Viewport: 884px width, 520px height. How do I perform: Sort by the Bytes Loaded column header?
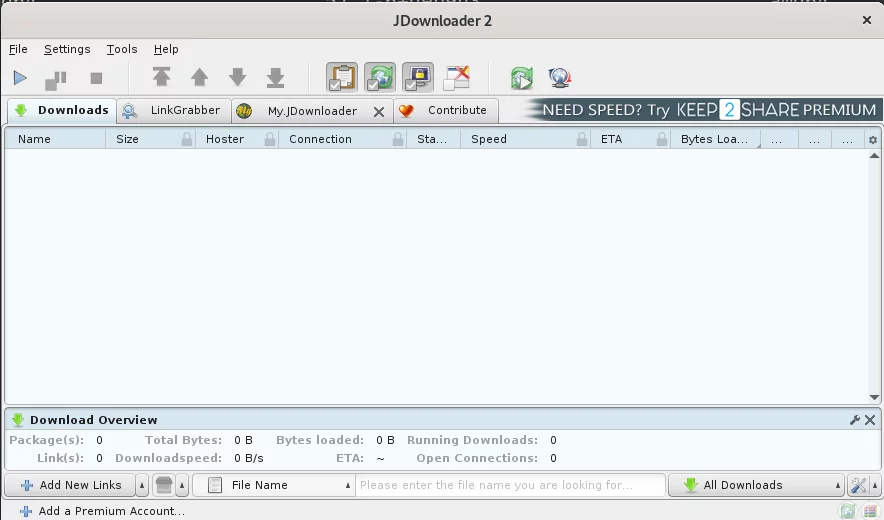(714, 139)
